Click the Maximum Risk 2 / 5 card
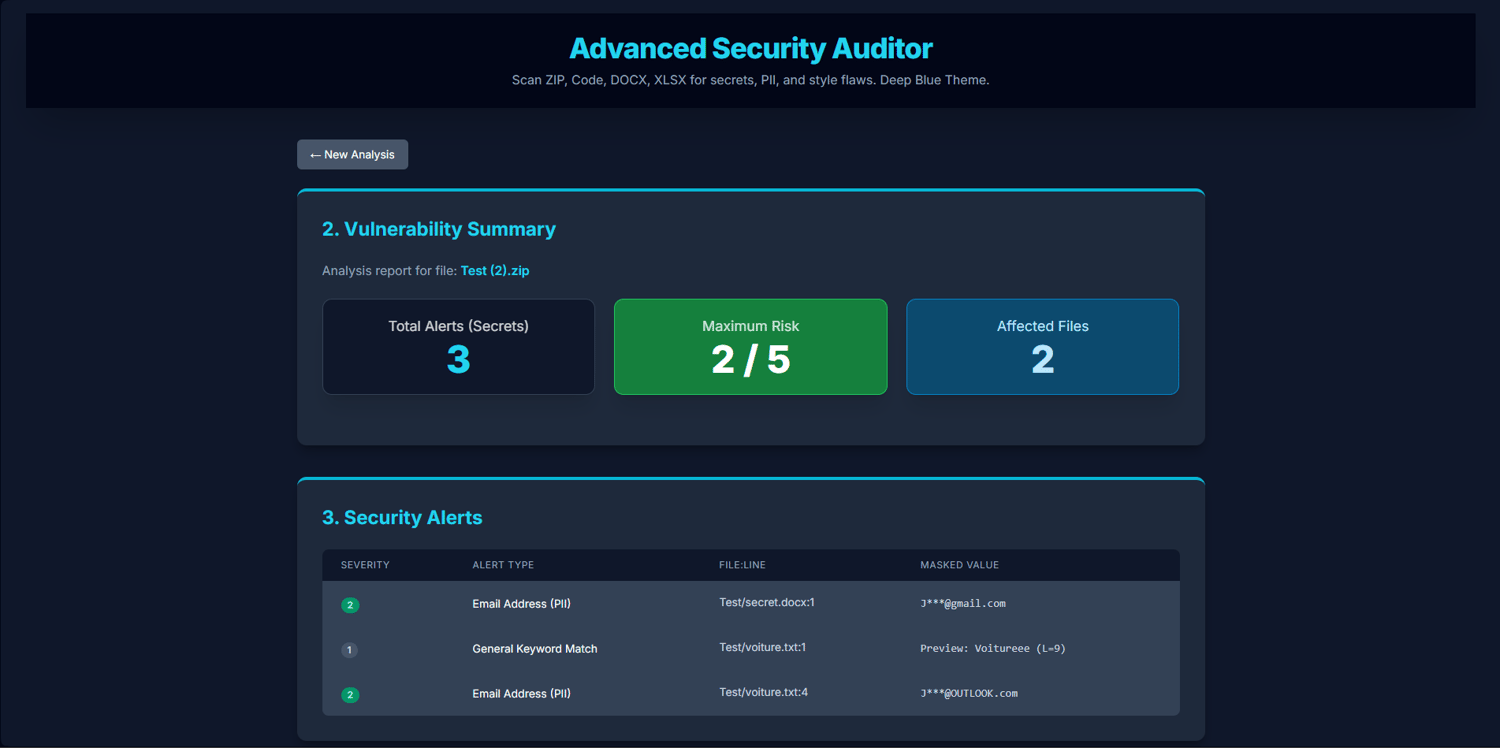This screenshot has width=1500, height=748. [x=750, y=347]
